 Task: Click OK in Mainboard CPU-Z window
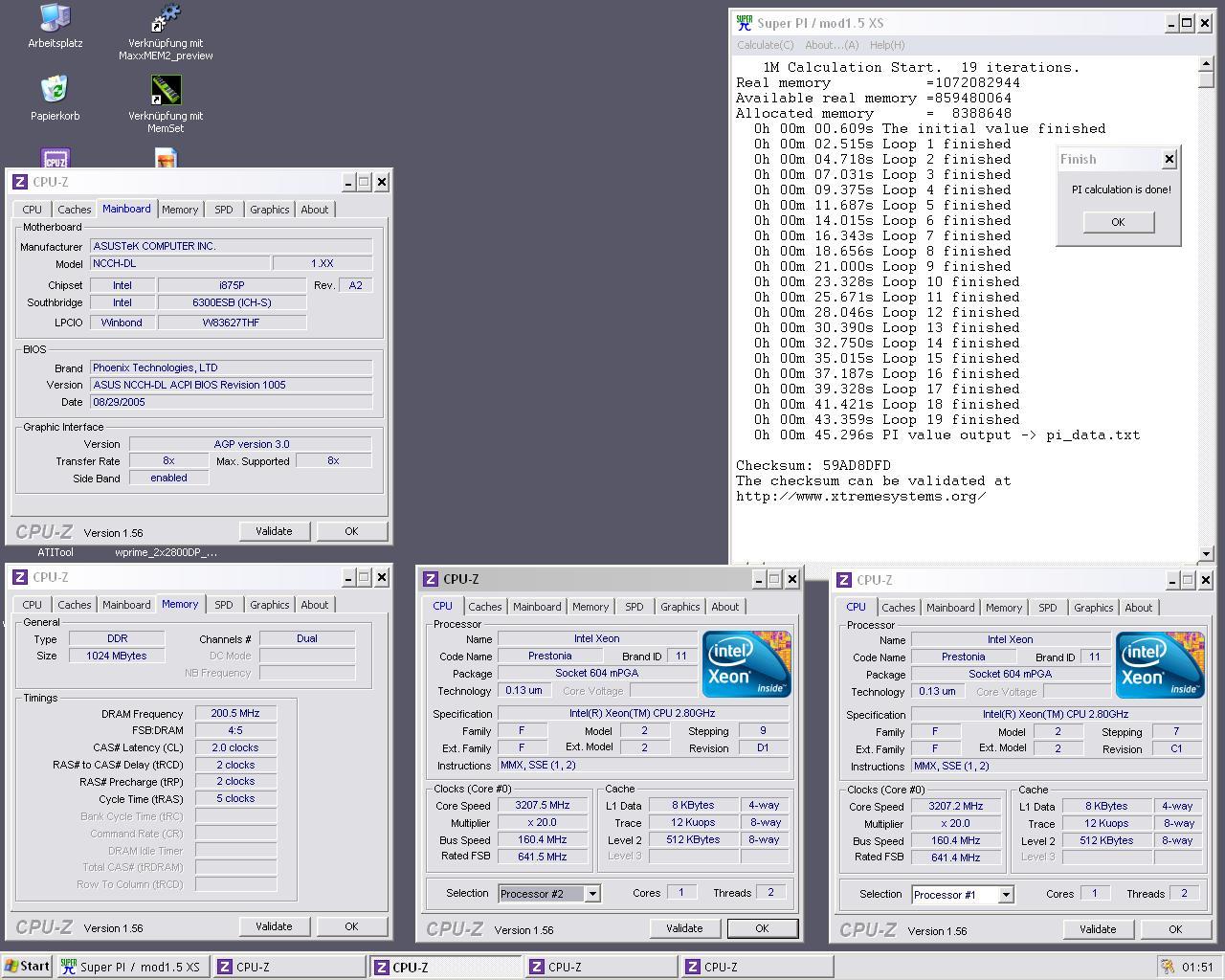(351, 531)
